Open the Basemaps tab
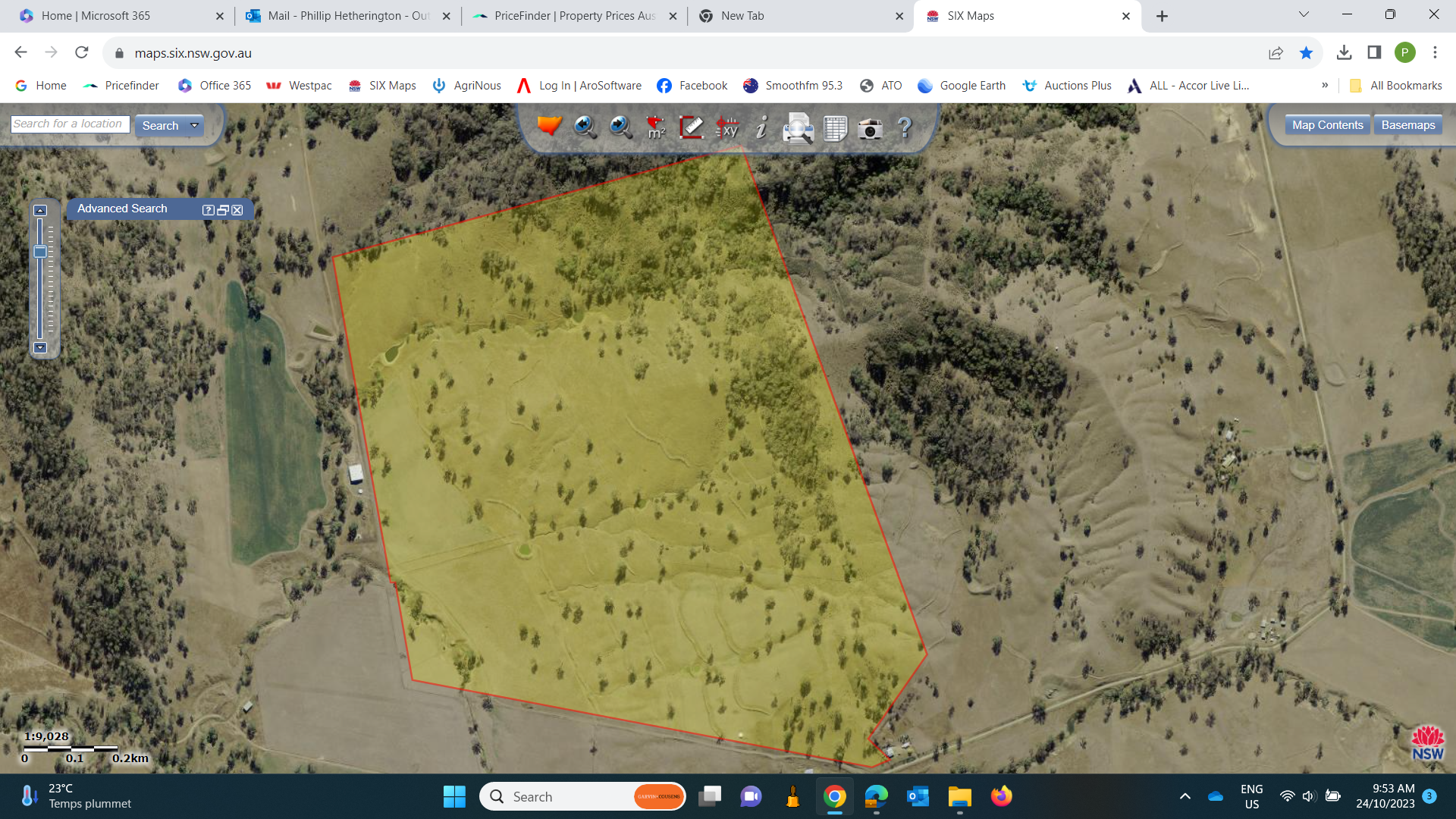 [1407, 125]
